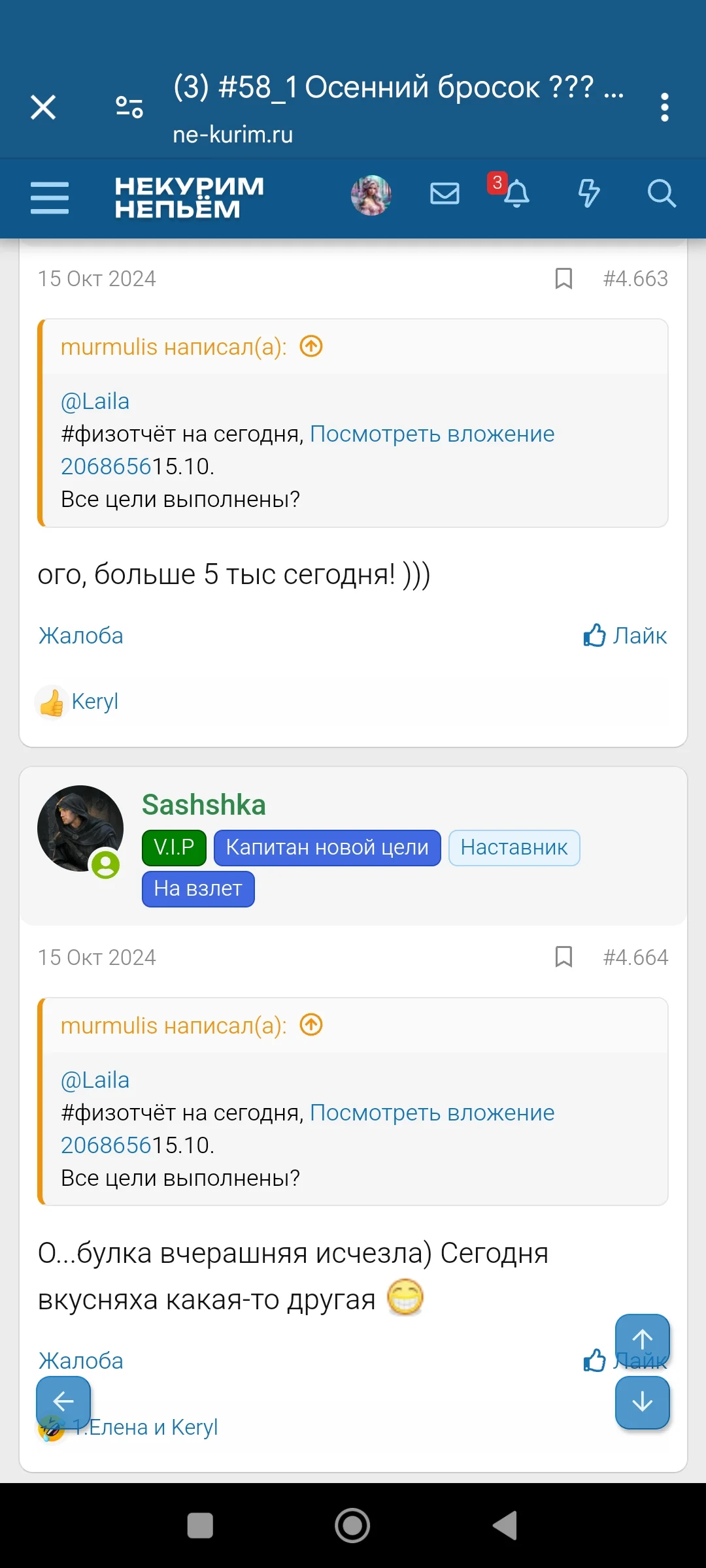Go back with floating left arrow button

63,1401
